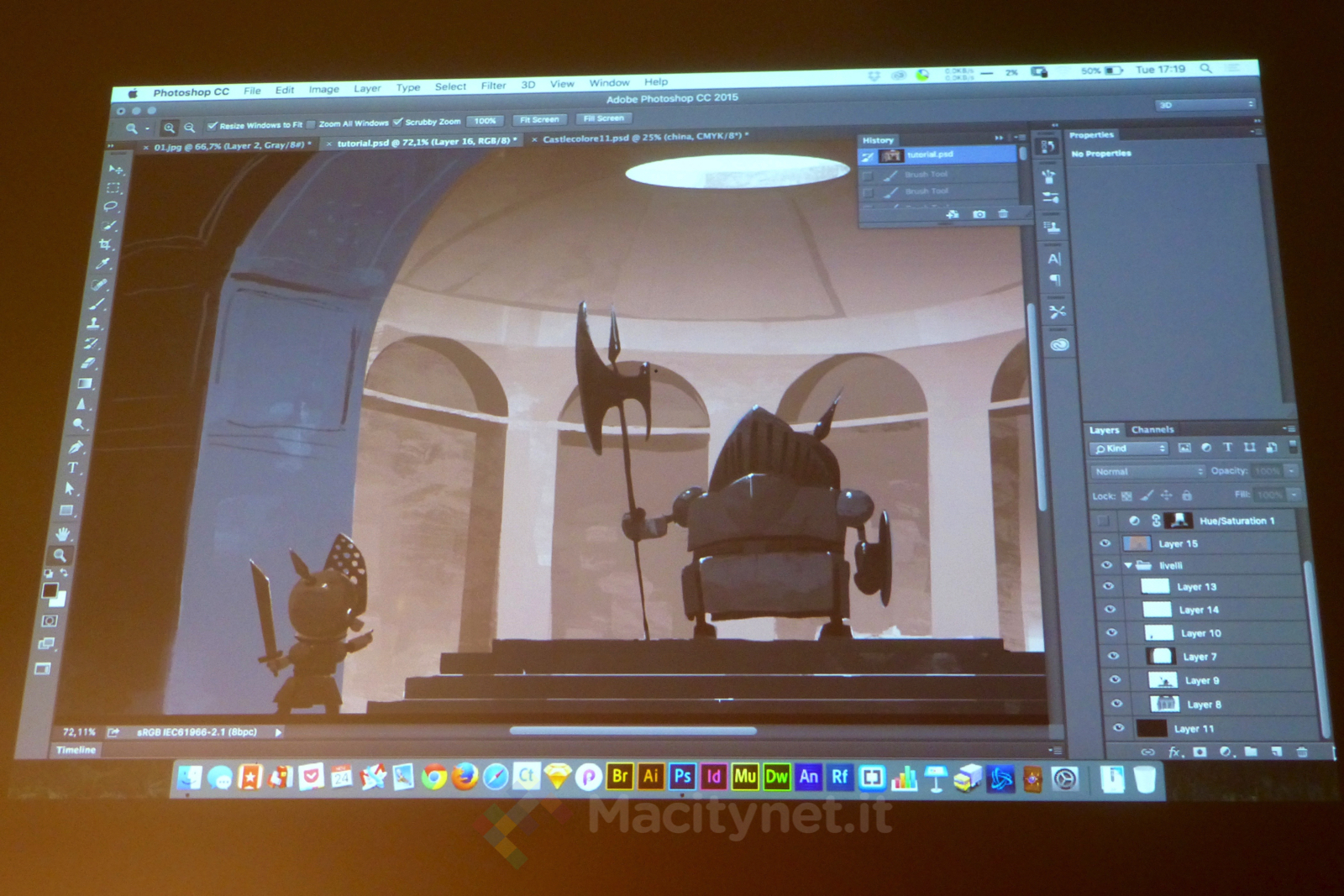Add a layer mask in Layers panel

click(x=1200, y=752)
